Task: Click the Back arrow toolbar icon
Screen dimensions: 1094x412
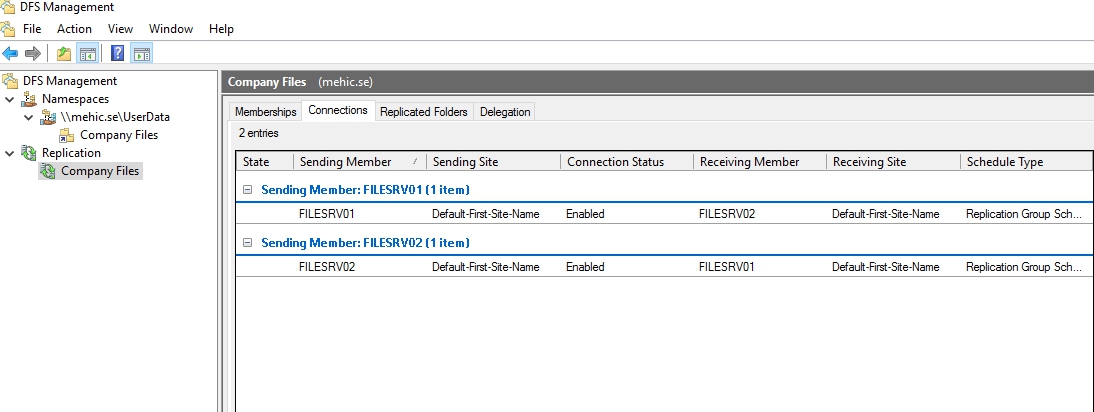Action: pyautogui.click(x=10, y=53)
